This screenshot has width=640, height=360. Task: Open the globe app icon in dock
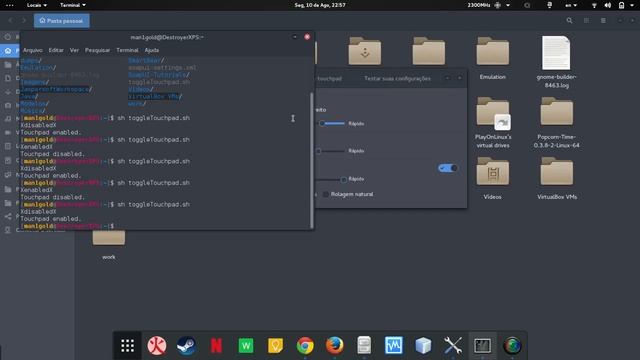click(512, 346)
